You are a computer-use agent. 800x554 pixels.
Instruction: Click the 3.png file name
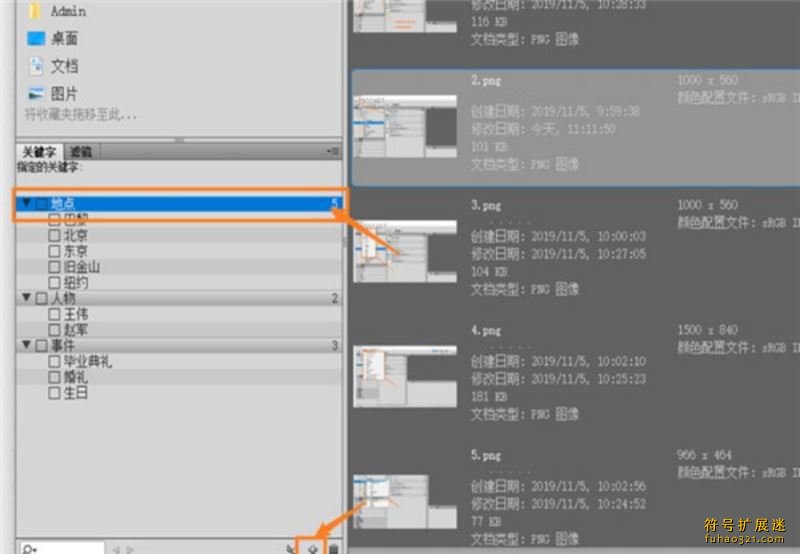pyautogui.click(x=486, y=206)
